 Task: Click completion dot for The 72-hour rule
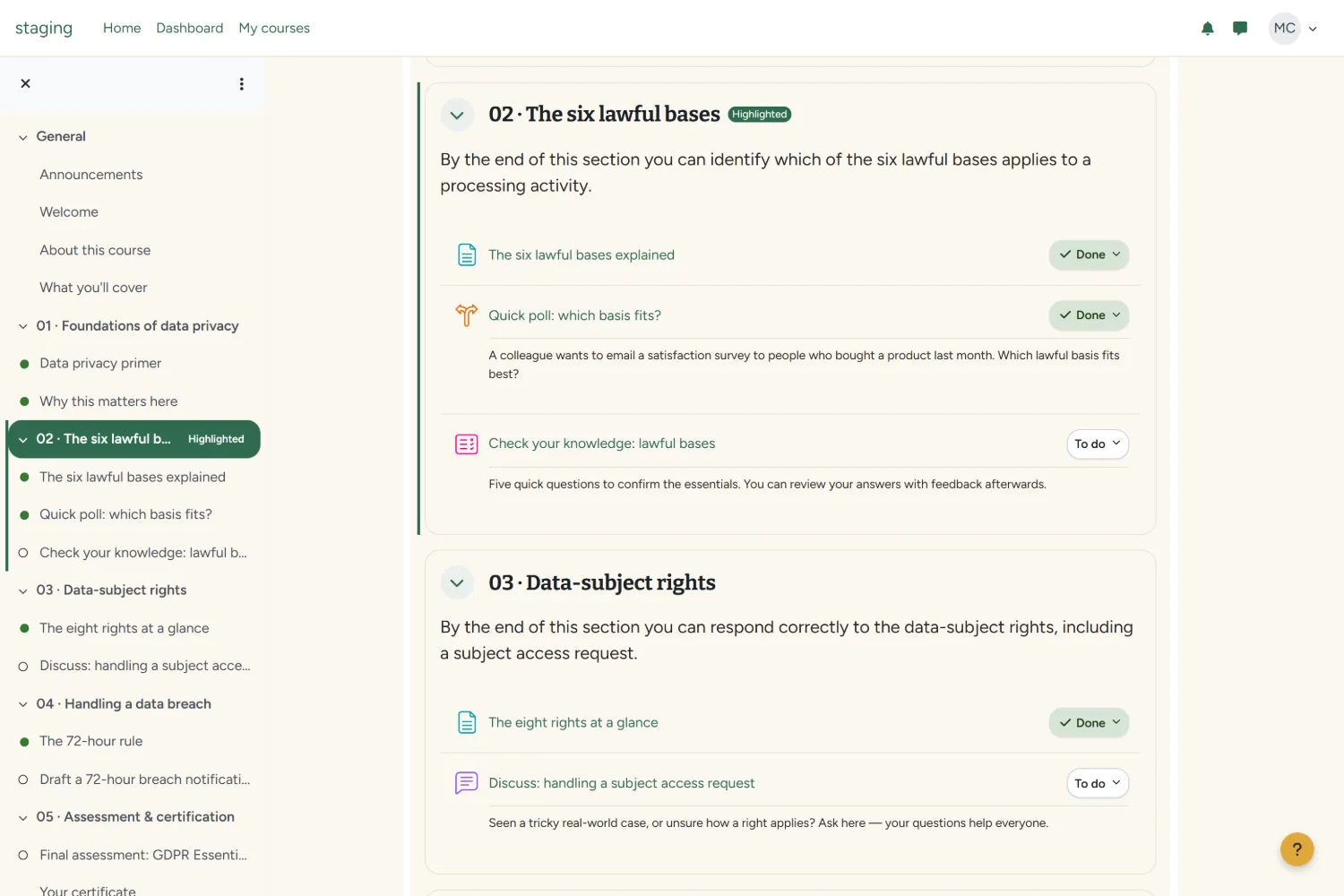[x=24, y=742]
